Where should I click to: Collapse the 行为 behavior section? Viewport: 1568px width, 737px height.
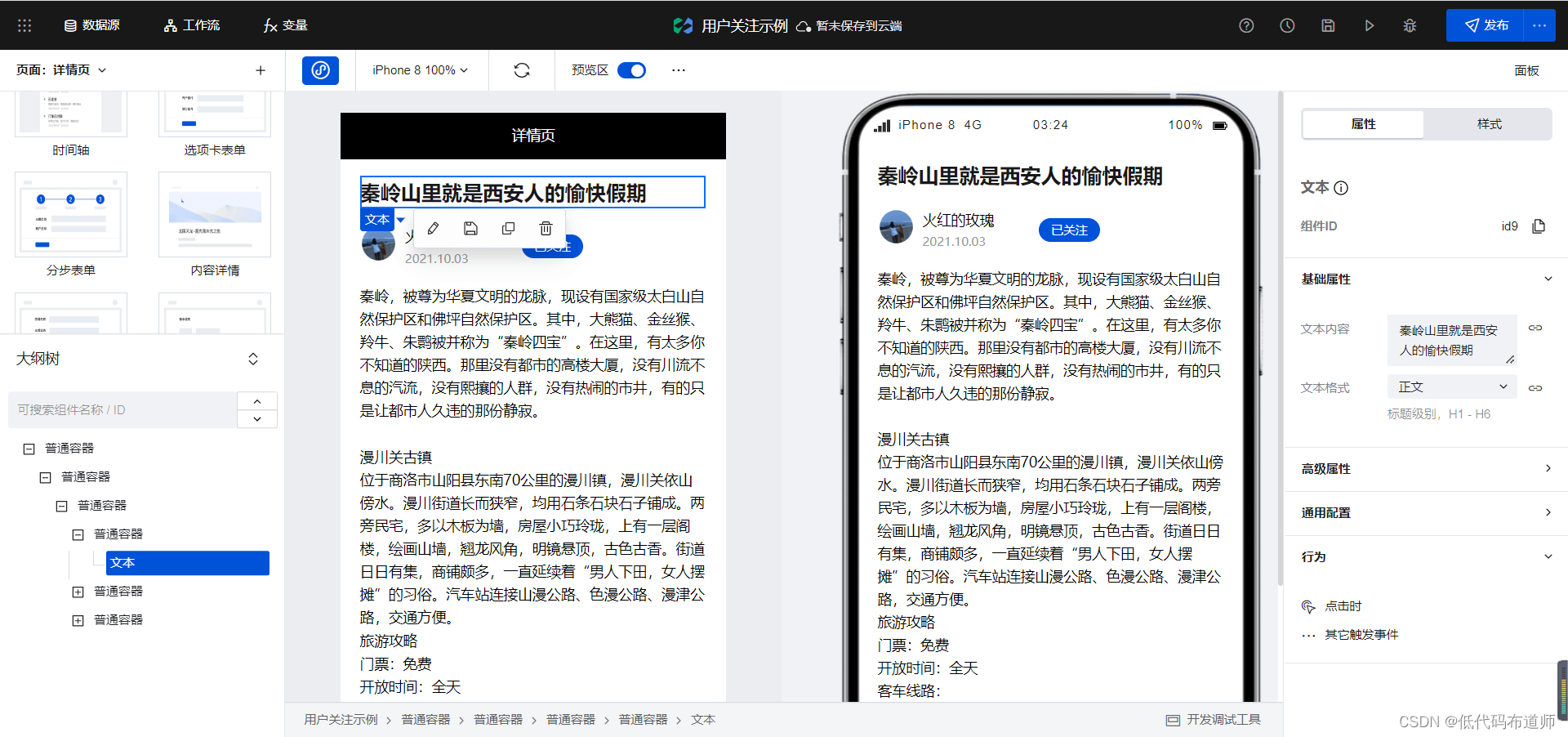pyautogui.click(x=1548, y=556)
